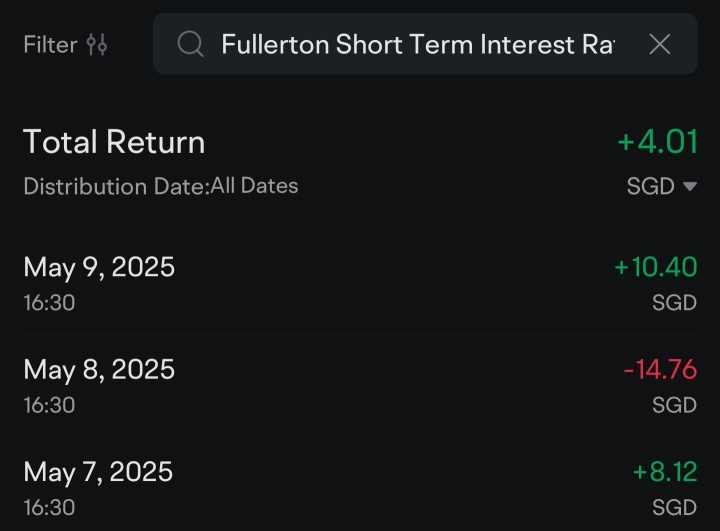Click the Filter text label
The width and height of the screenshot is (720, 531).
[x=50, y=44]
